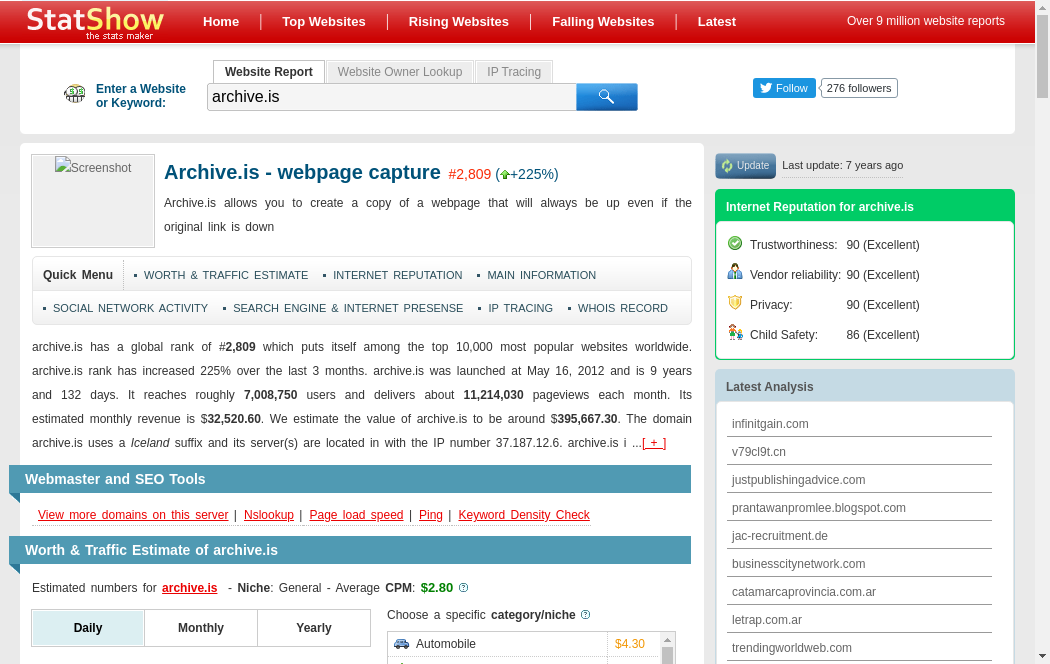Image resolution: width=1050 pixels, height=664 pixels.
Task: Select the Yearly estimate tab
Action: (x=314, y=628)
